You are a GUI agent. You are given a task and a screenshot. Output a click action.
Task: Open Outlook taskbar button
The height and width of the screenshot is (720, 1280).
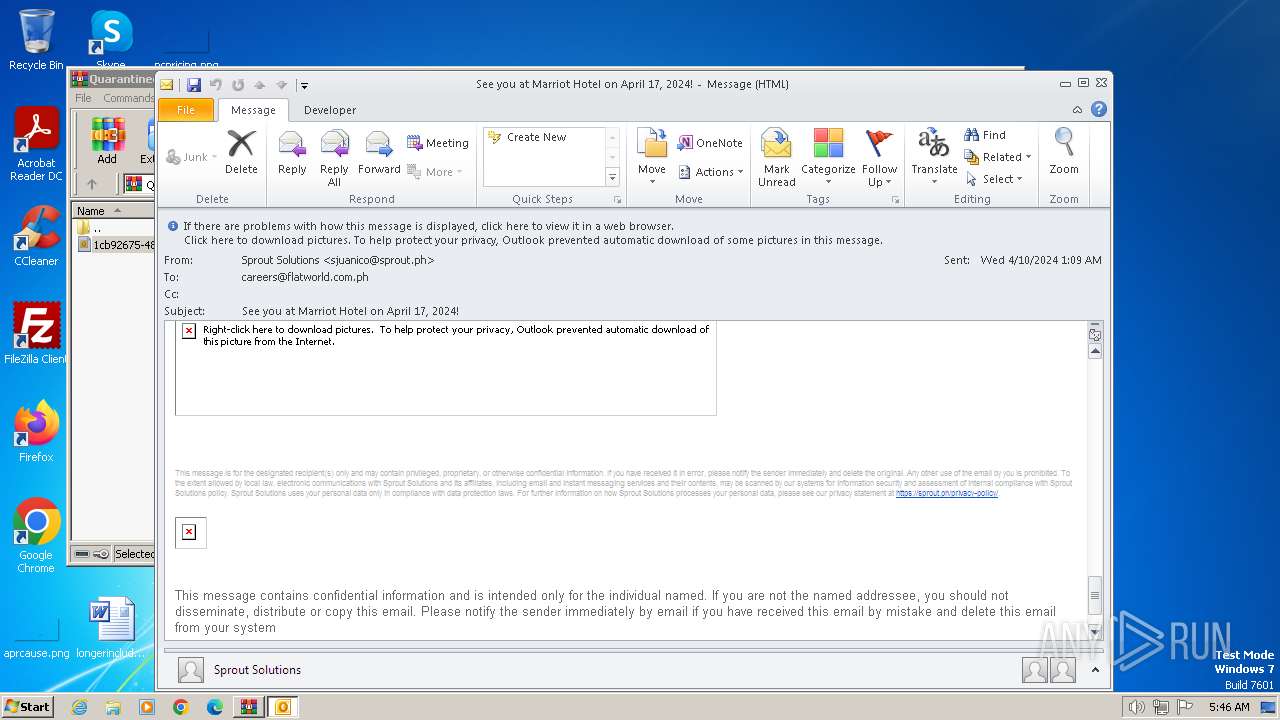tap(282, 707)
